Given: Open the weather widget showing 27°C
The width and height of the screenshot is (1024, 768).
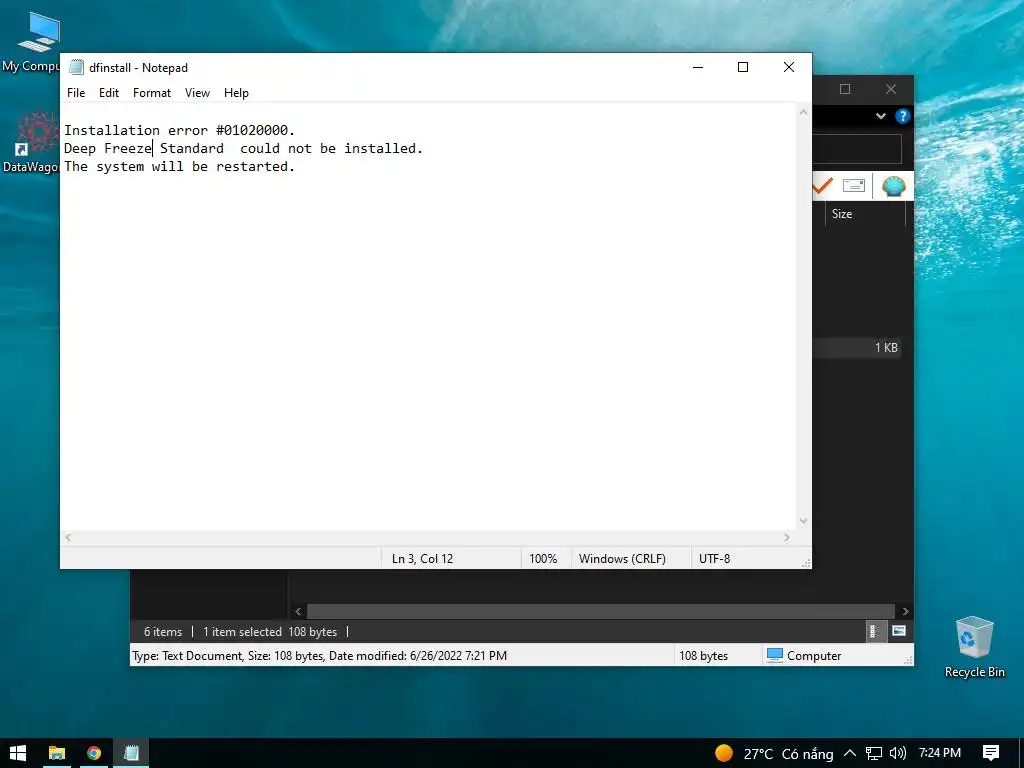Looking at the screenshot, I should point(773,754).
